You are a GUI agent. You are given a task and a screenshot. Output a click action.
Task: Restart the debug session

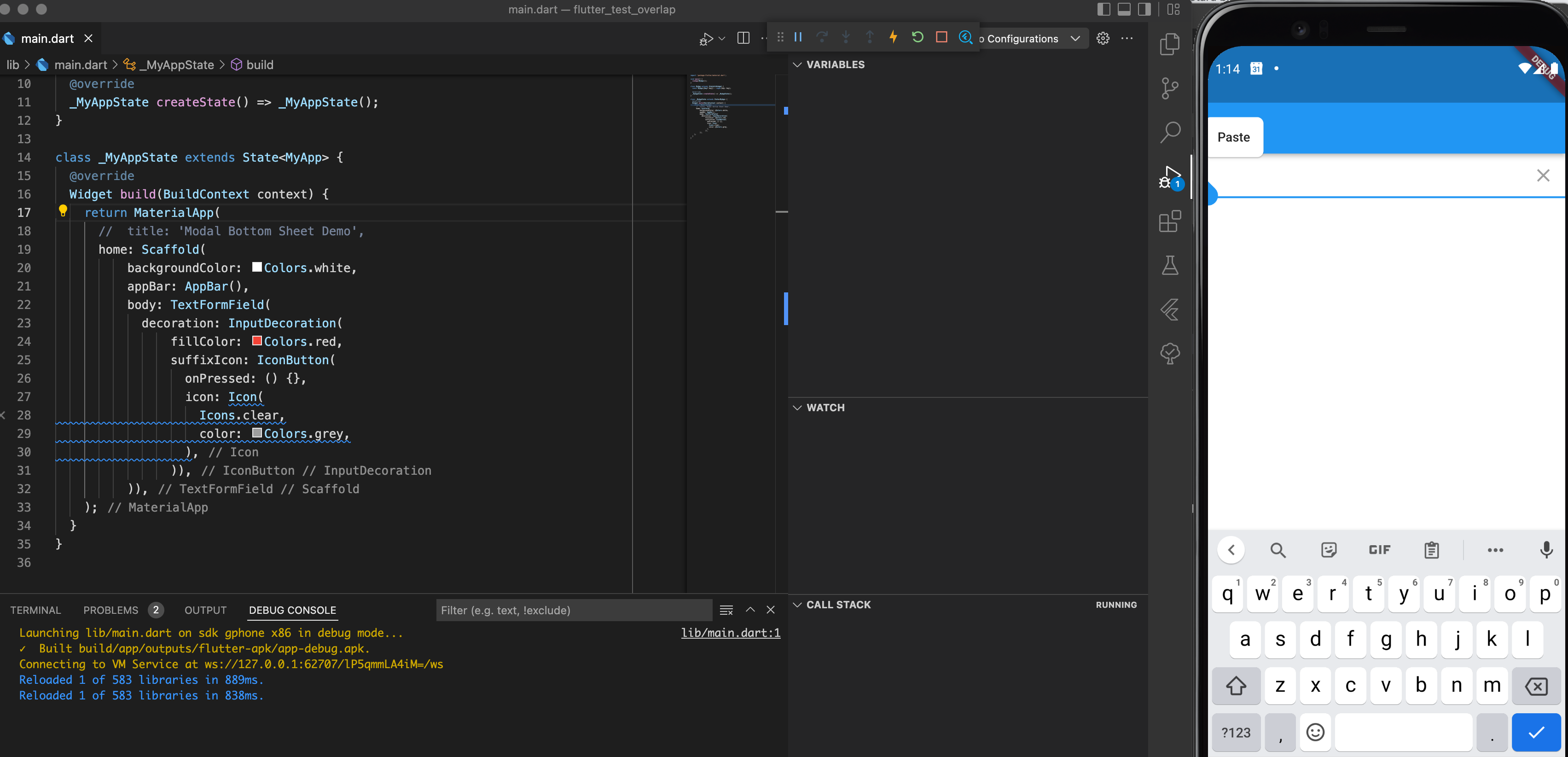point(918,37)
